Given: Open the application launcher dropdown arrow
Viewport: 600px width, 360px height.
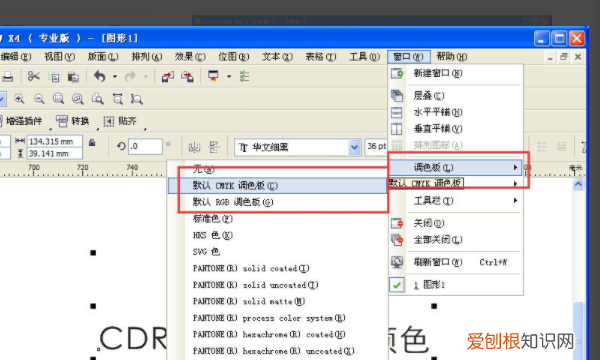Looking at the screenshot, I should [x=229, y=77].
